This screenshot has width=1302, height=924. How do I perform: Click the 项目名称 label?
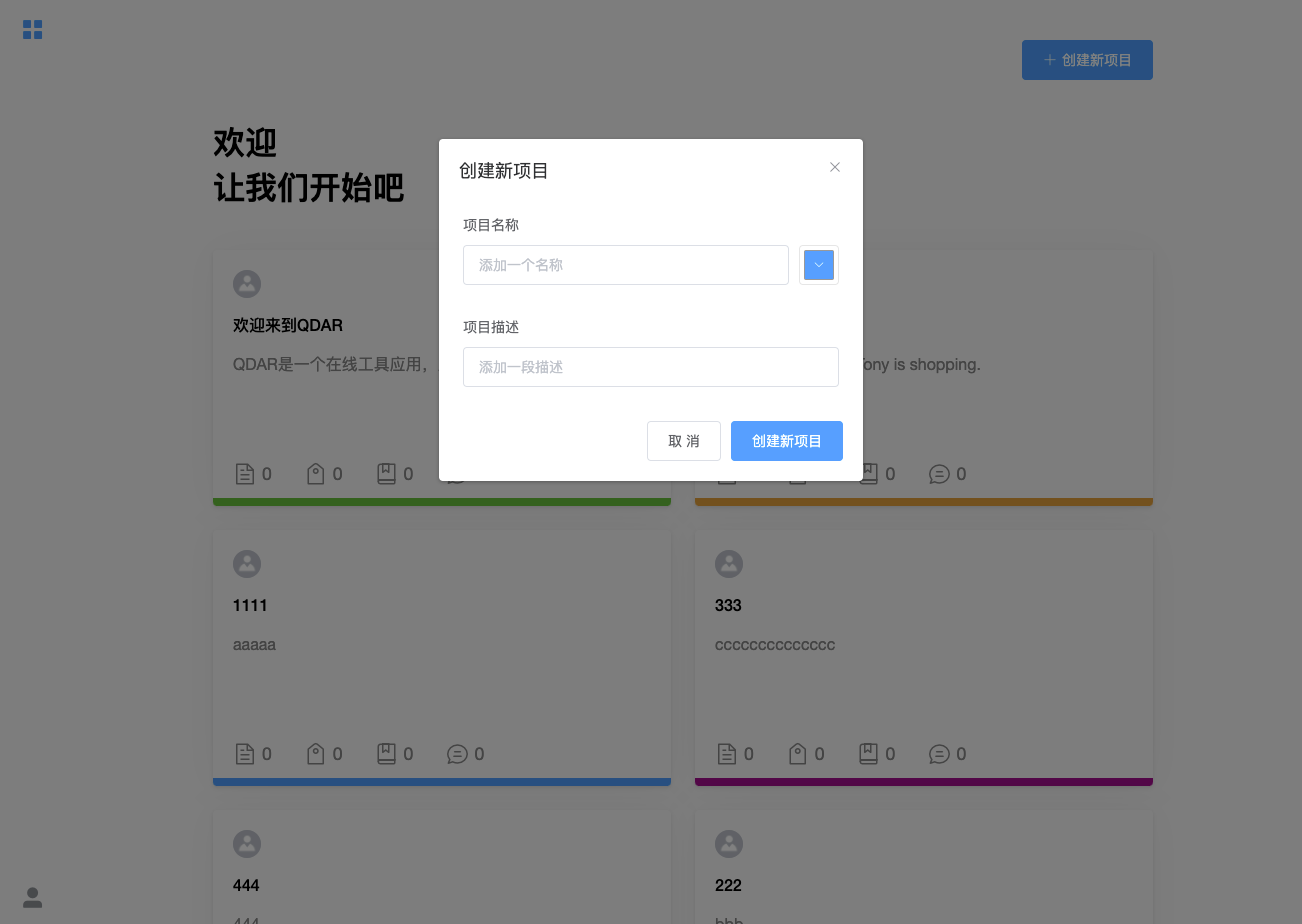tap(491, 225)
